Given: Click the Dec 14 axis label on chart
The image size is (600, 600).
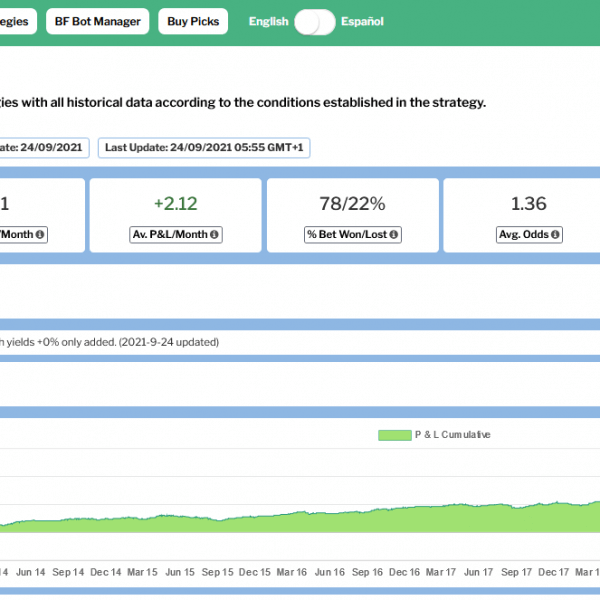Looking at the screenshot, I should [106, 572].
